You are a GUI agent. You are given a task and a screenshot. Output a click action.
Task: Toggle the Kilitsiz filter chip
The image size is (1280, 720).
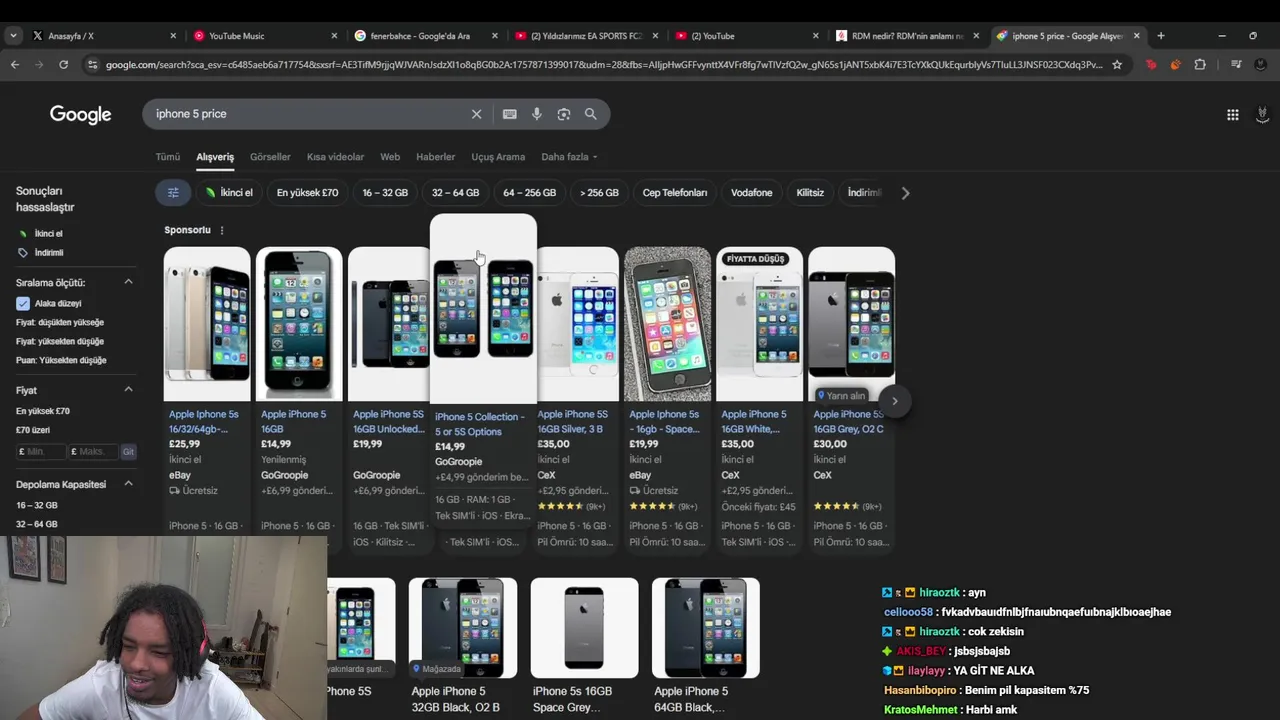(x=810, y=193)
